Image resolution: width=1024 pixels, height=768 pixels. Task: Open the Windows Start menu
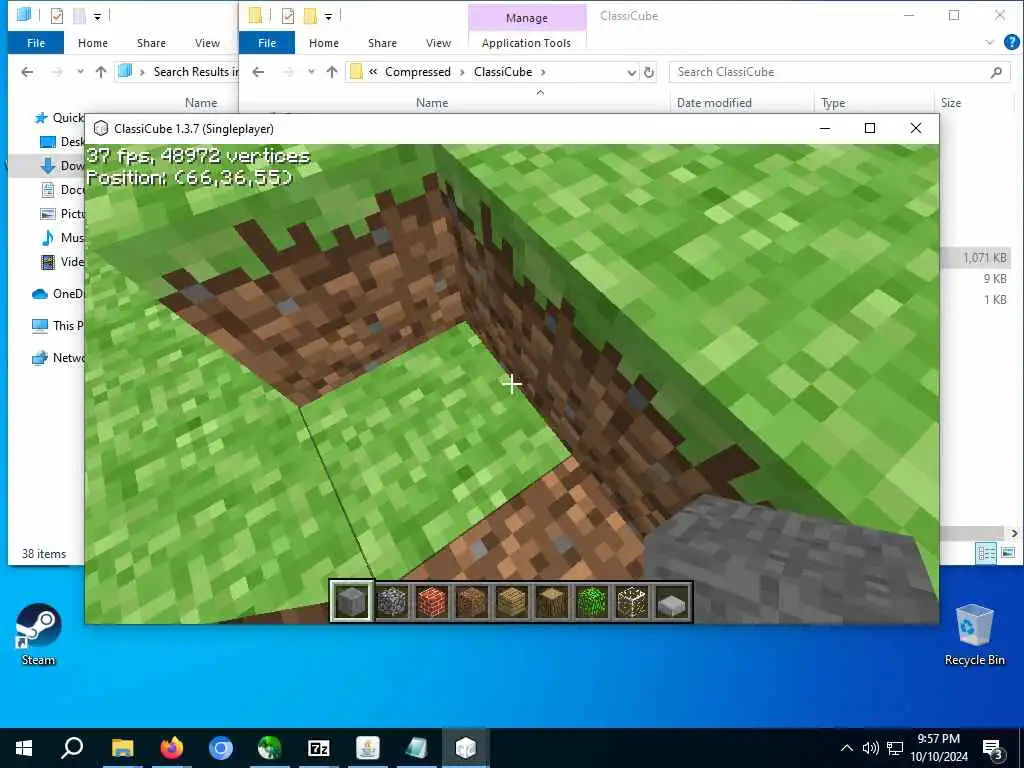24,748
